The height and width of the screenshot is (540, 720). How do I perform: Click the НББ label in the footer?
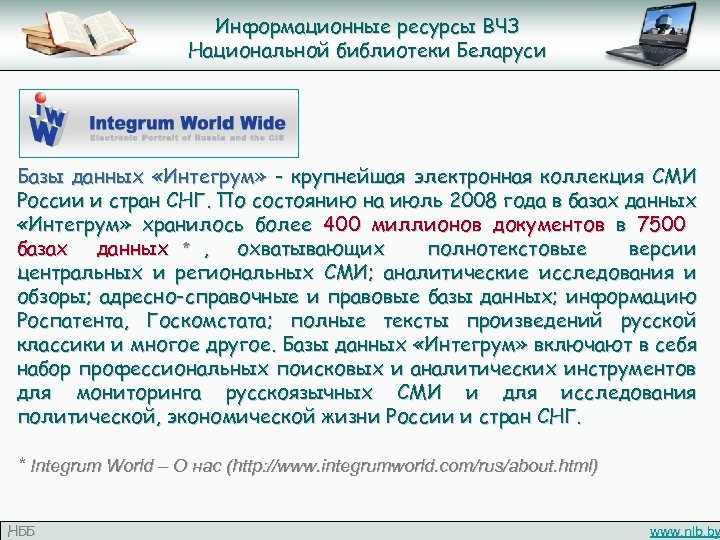coord(21,532)
